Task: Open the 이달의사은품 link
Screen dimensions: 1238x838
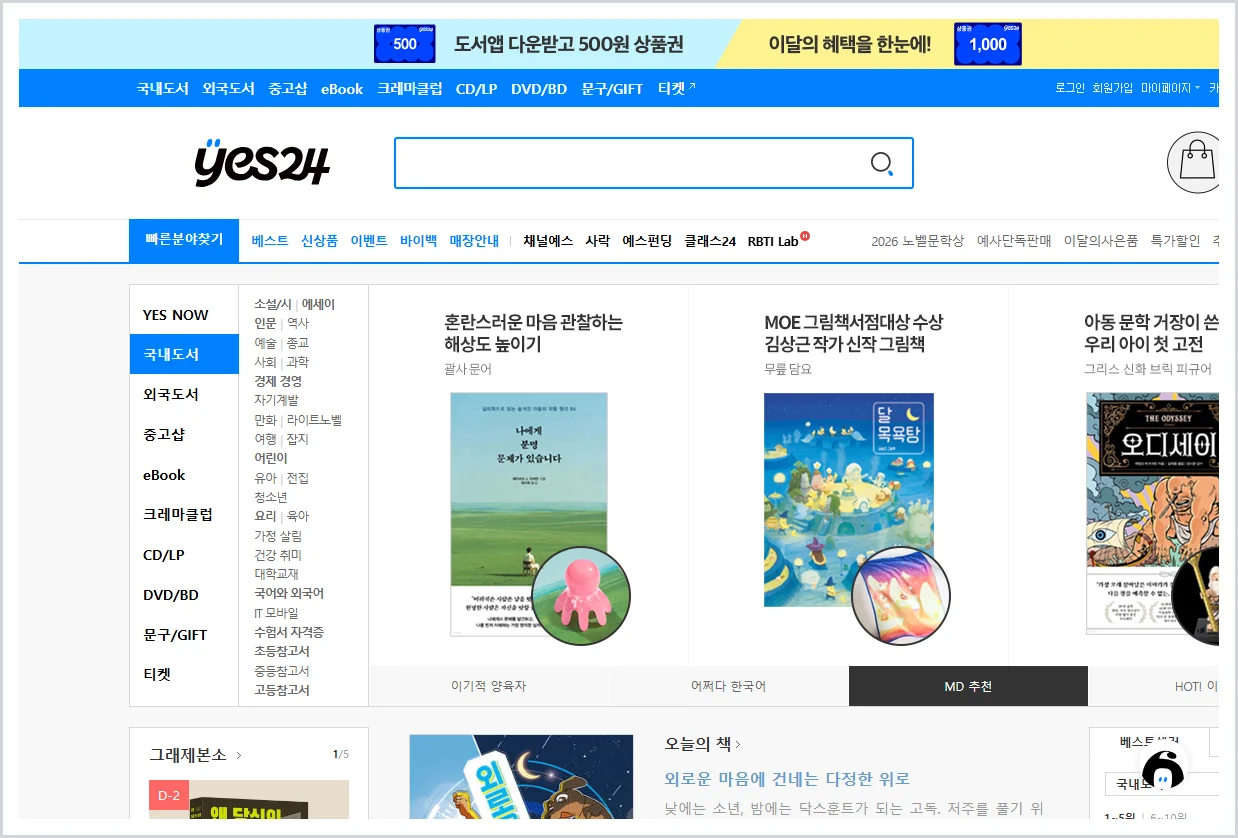Action: 1100,241
